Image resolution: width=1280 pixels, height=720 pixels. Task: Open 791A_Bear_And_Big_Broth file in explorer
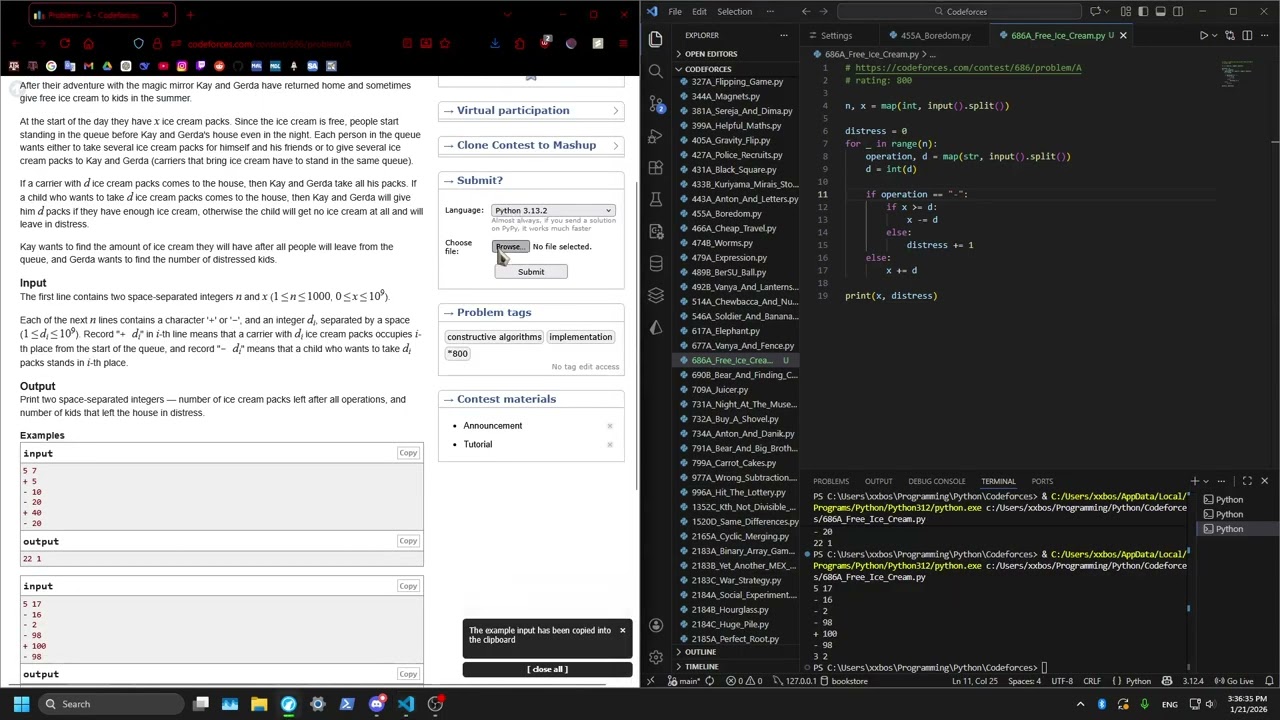click(737, 448)
